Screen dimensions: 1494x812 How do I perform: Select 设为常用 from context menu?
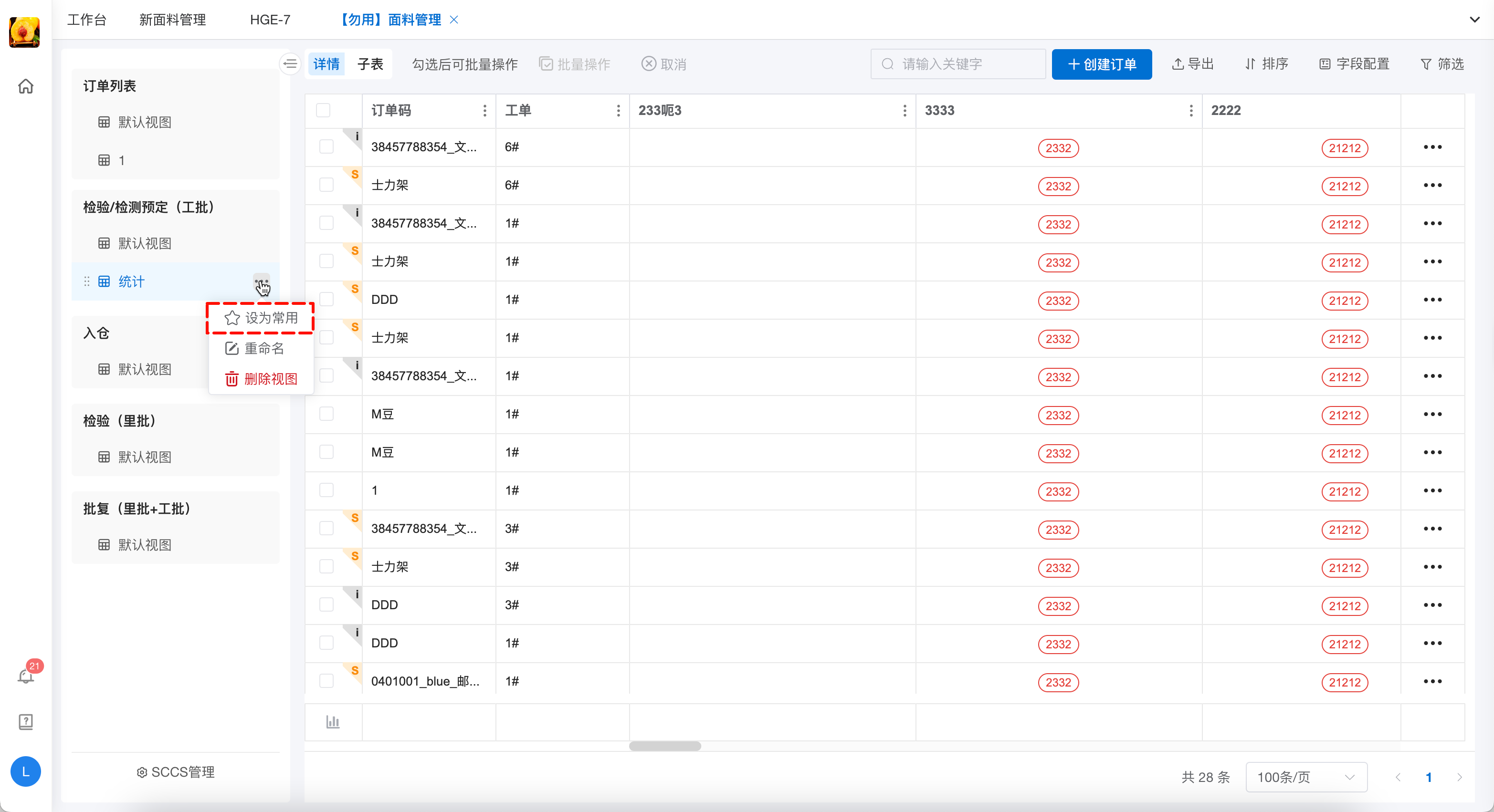261,318
